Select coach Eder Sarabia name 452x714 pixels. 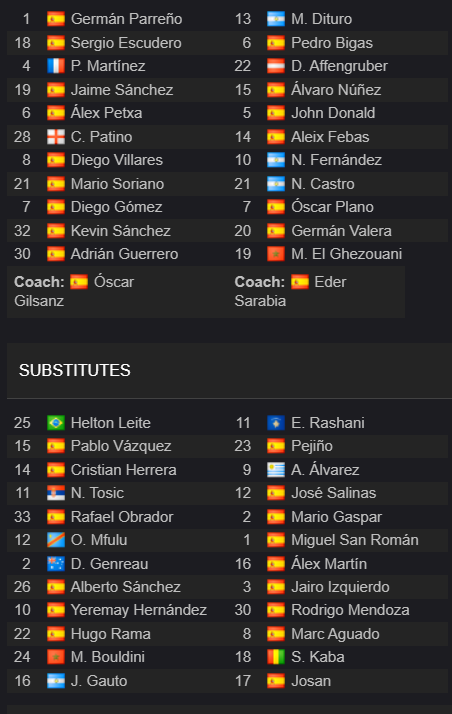point(290,291)
